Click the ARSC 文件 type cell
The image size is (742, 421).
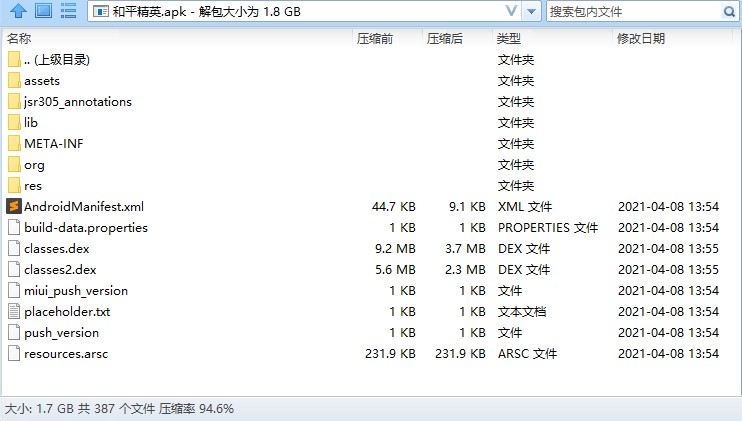point(528,353)
